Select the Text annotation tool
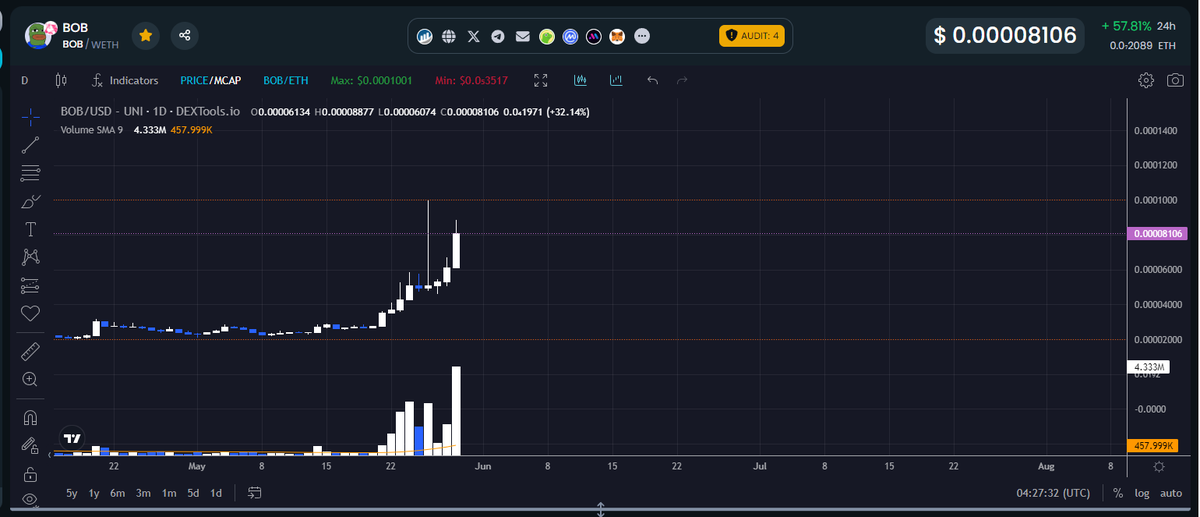Viewport: 1200px width, 517px height. 30,229
